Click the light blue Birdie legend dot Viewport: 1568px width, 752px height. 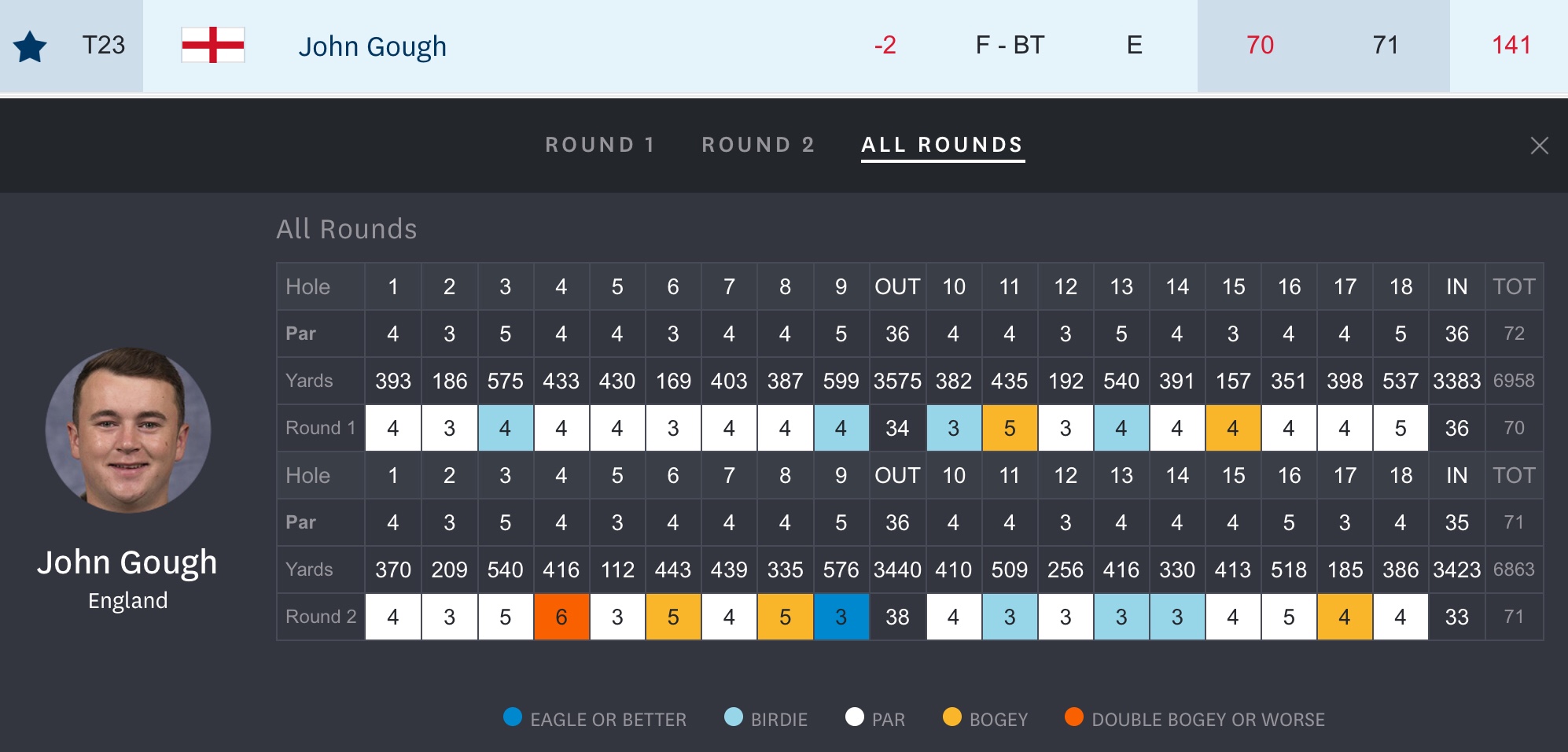coord(734,717)
